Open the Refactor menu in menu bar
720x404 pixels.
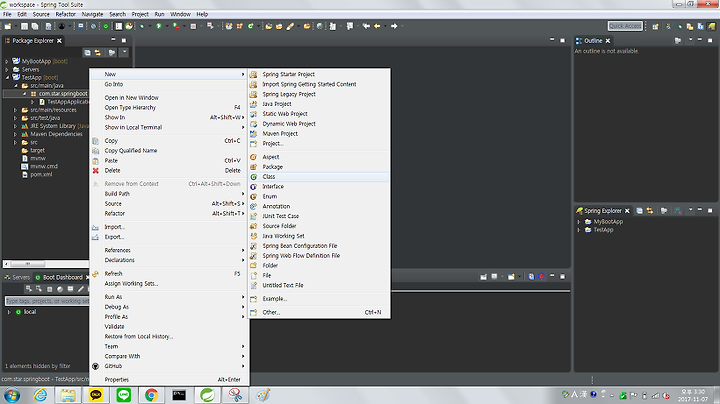[65, 14]
